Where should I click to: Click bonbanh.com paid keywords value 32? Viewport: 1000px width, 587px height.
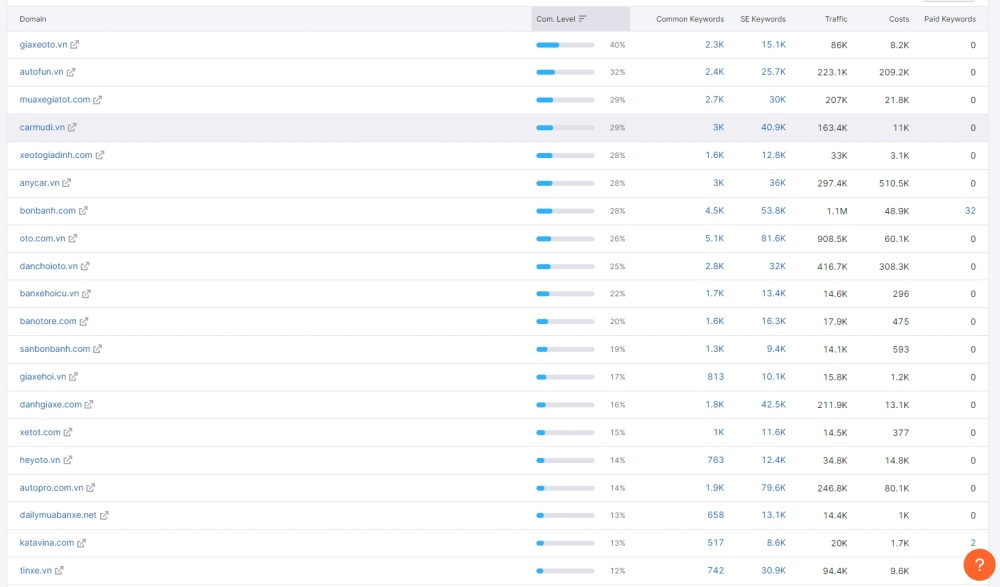970,211
